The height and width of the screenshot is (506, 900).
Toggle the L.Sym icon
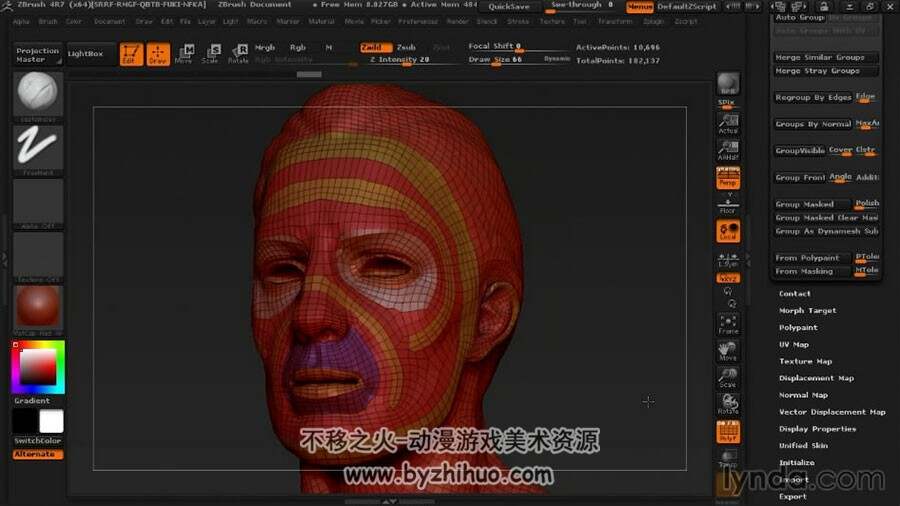click(x=728, y=260)
